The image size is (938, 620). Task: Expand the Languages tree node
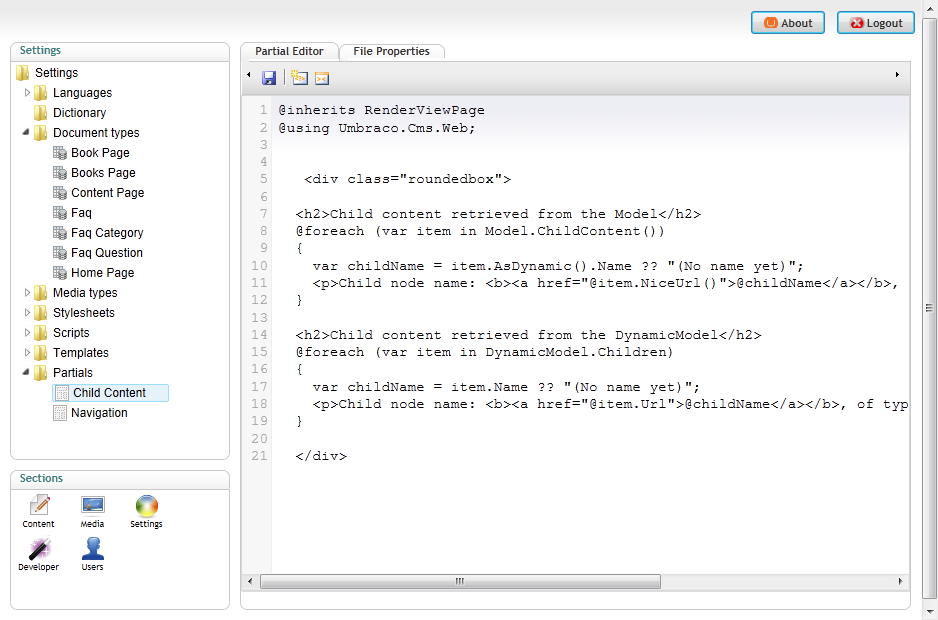(x=28, y=93)
